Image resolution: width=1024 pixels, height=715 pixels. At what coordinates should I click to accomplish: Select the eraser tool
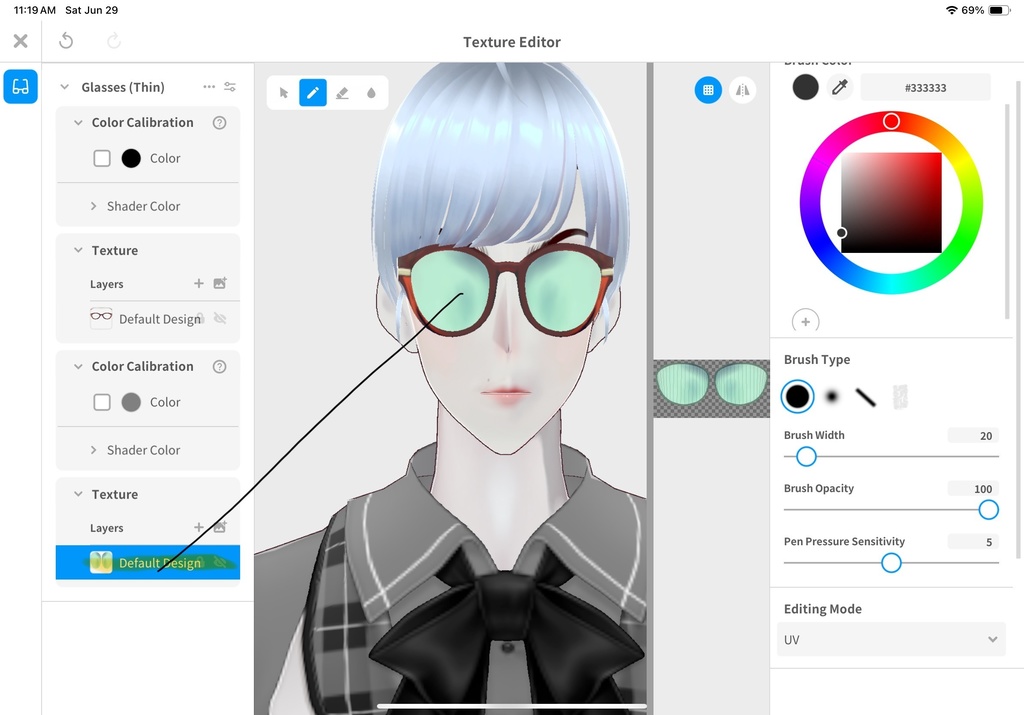(x=342, y=93)
